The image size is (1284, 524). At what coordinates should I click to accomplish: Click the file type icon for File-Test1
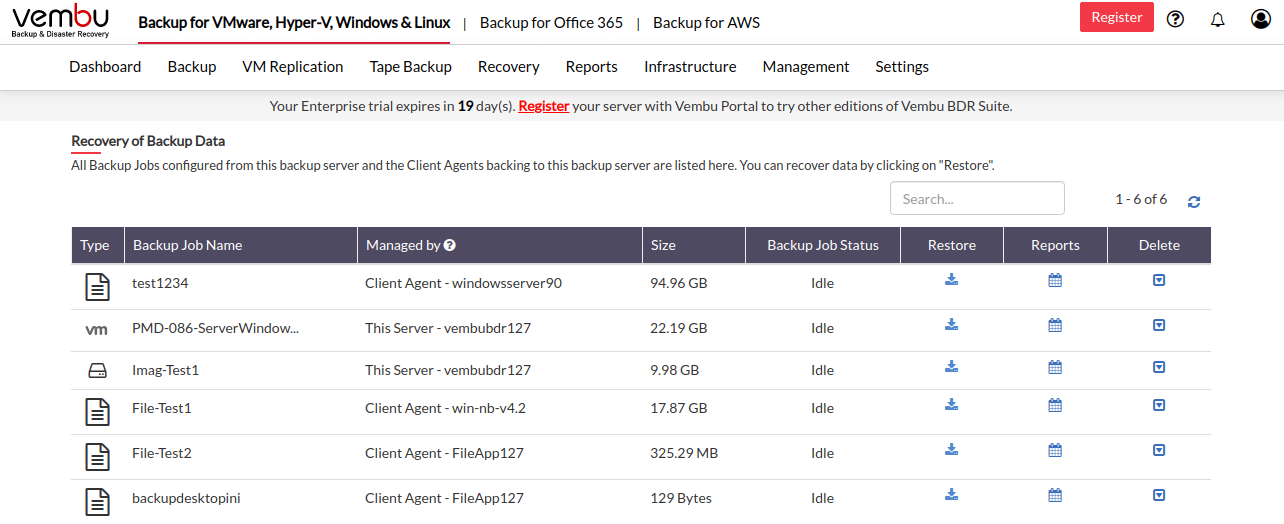click(97, 411)
